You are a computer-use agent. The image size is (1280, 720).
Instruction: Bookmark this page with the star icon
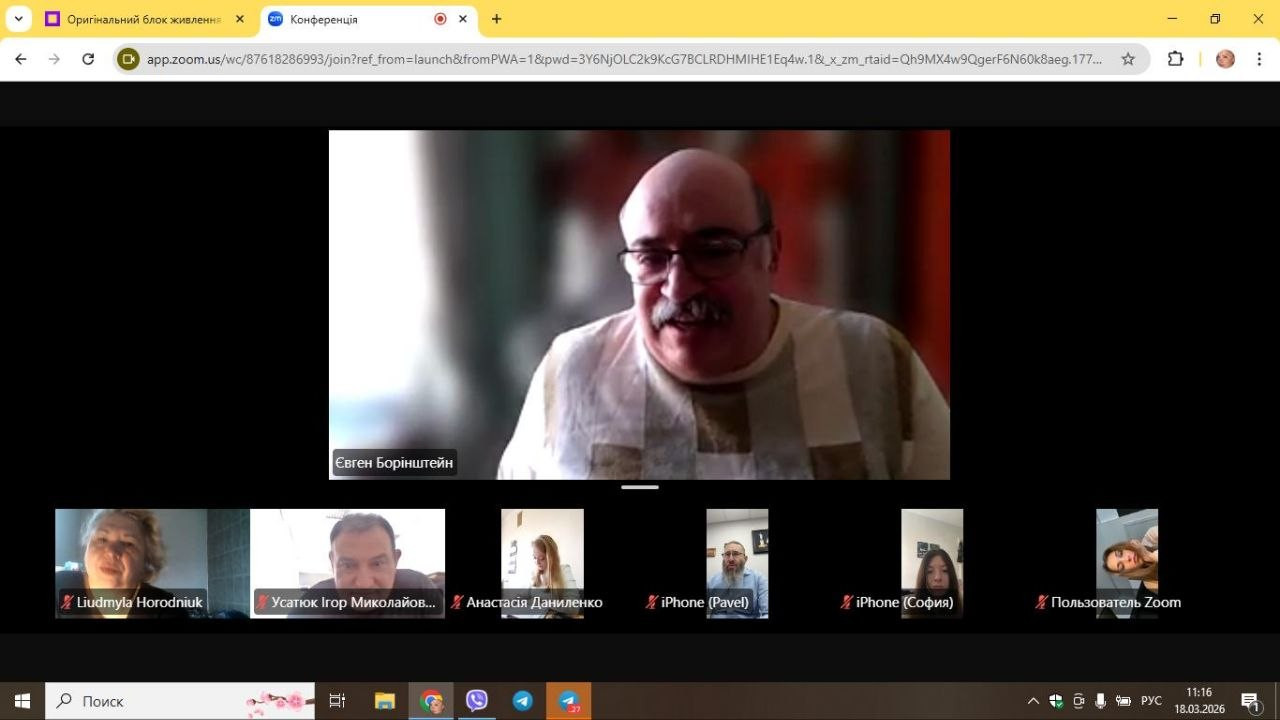(1128, 59)
